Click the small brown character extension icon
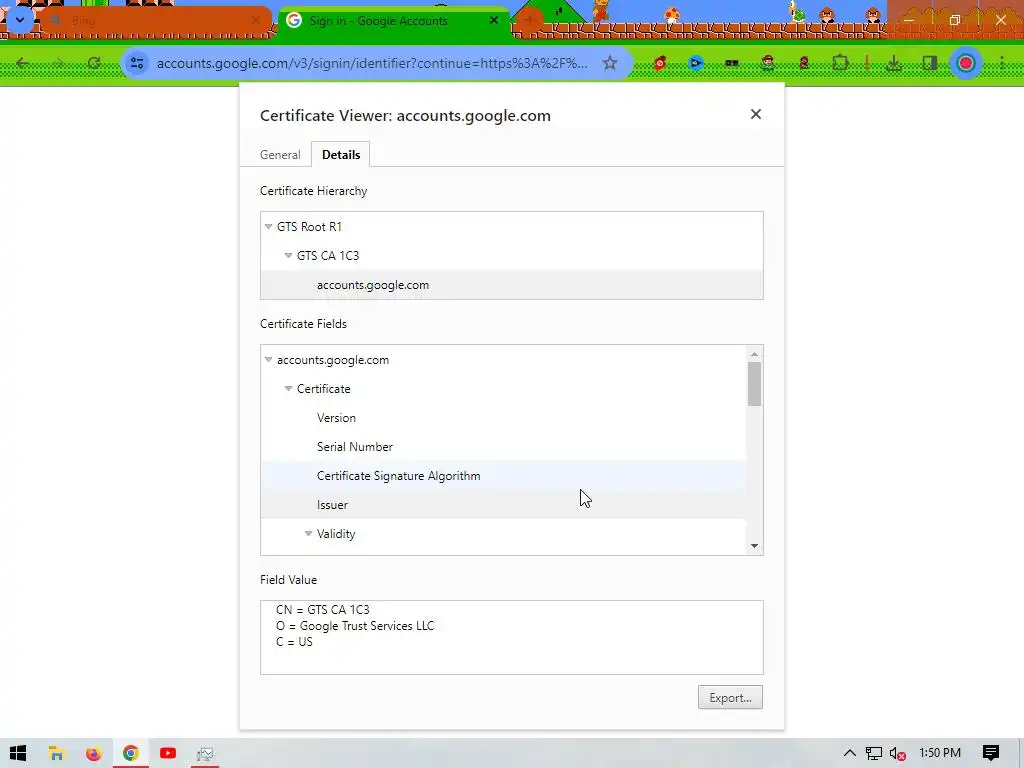The image size is (1024, 768). pyautogui.click(x=804, y=63)
